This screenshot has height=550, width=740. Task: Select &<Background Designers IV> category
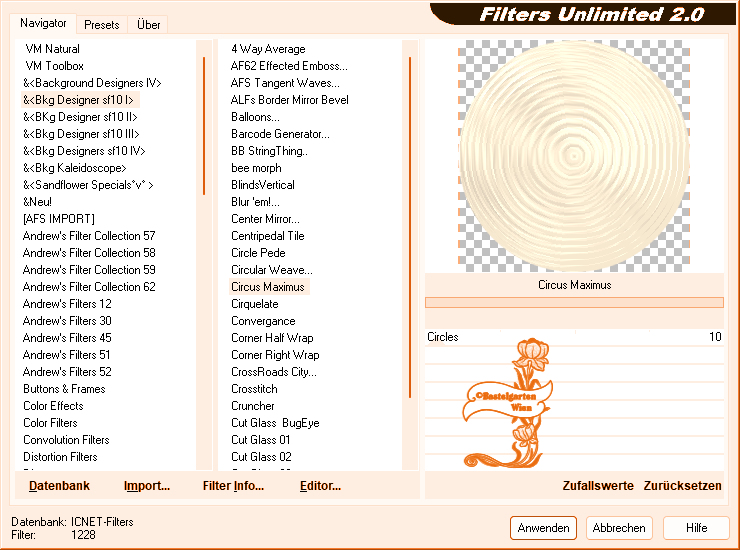point(92,83)
